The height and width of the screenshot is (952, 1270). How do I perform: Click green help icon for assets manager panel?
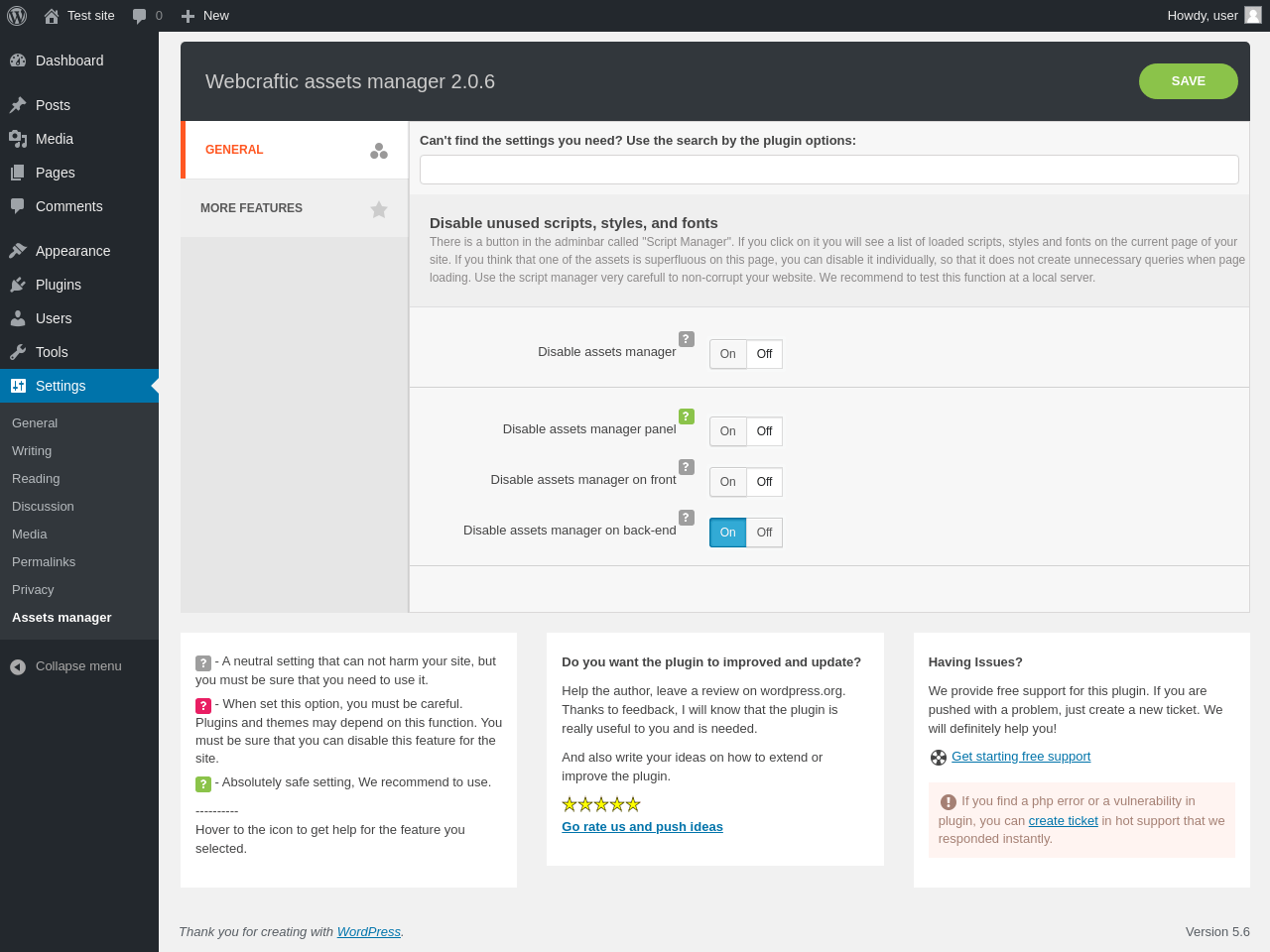pos(687,416)
